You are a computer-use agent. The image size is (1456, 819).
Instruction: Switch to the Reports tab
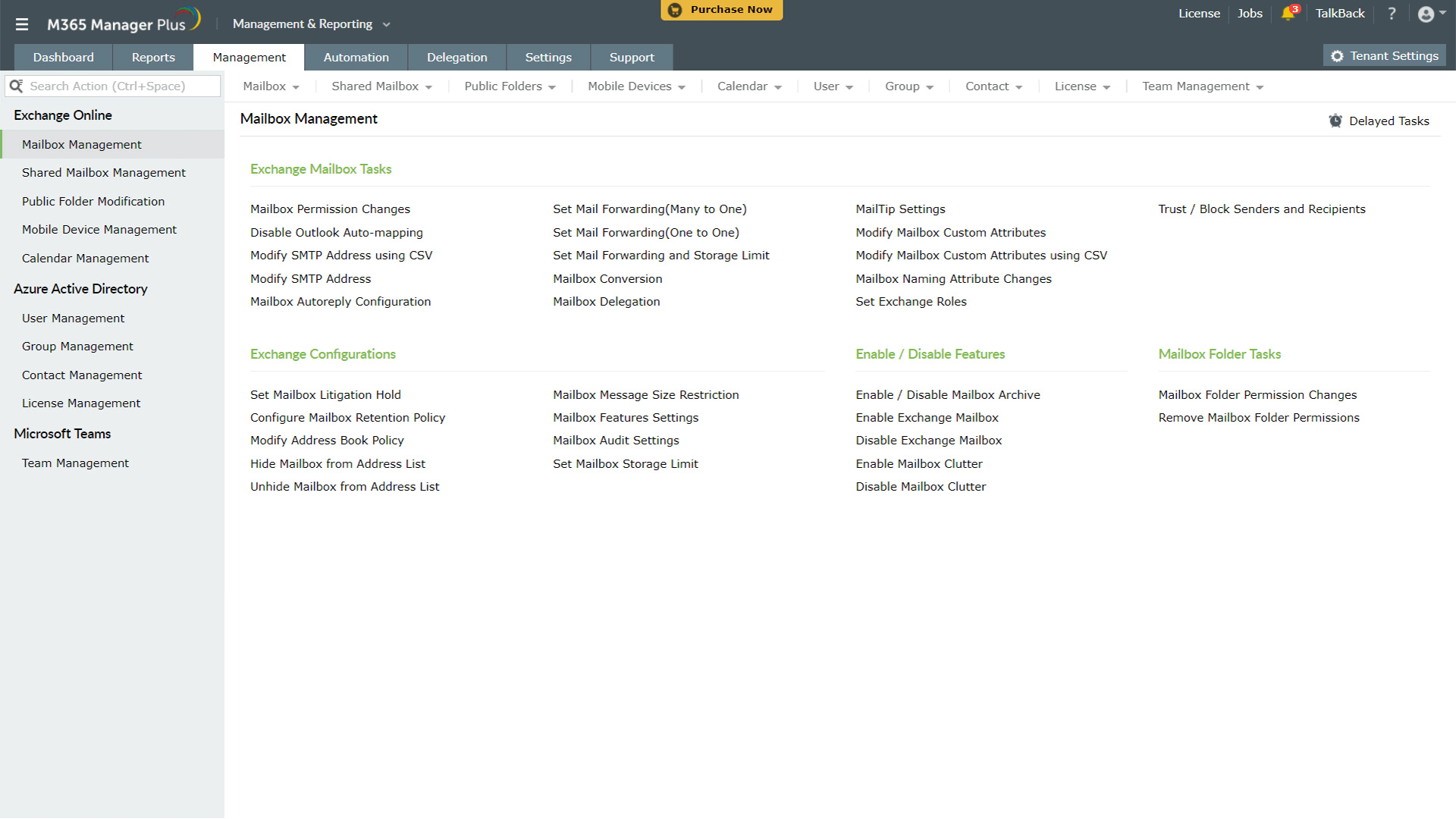153,57
